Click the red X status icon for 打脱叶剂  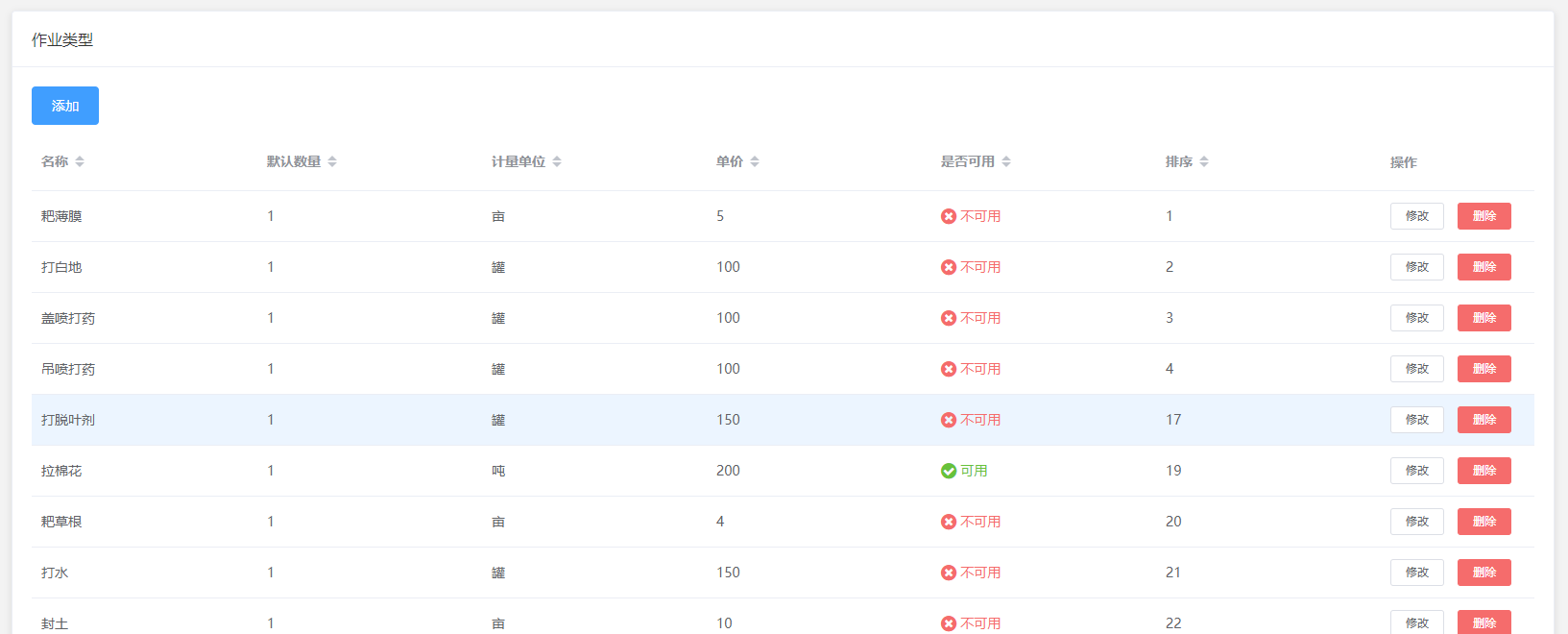click(949, 420)
